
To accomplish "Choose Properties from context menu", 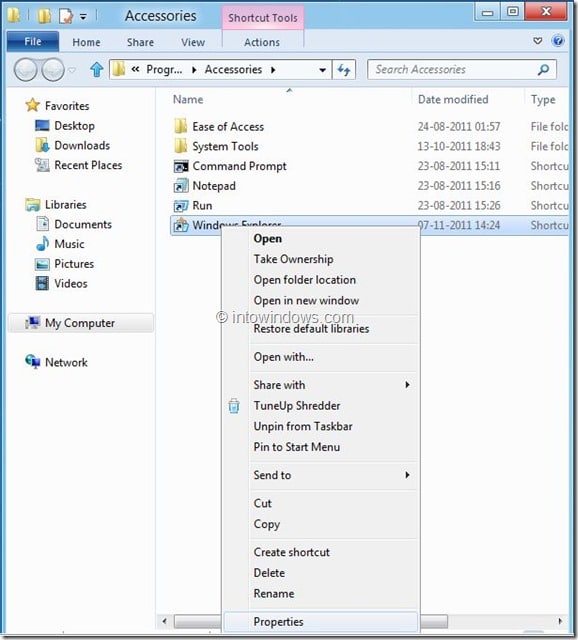I will (320, 622).
